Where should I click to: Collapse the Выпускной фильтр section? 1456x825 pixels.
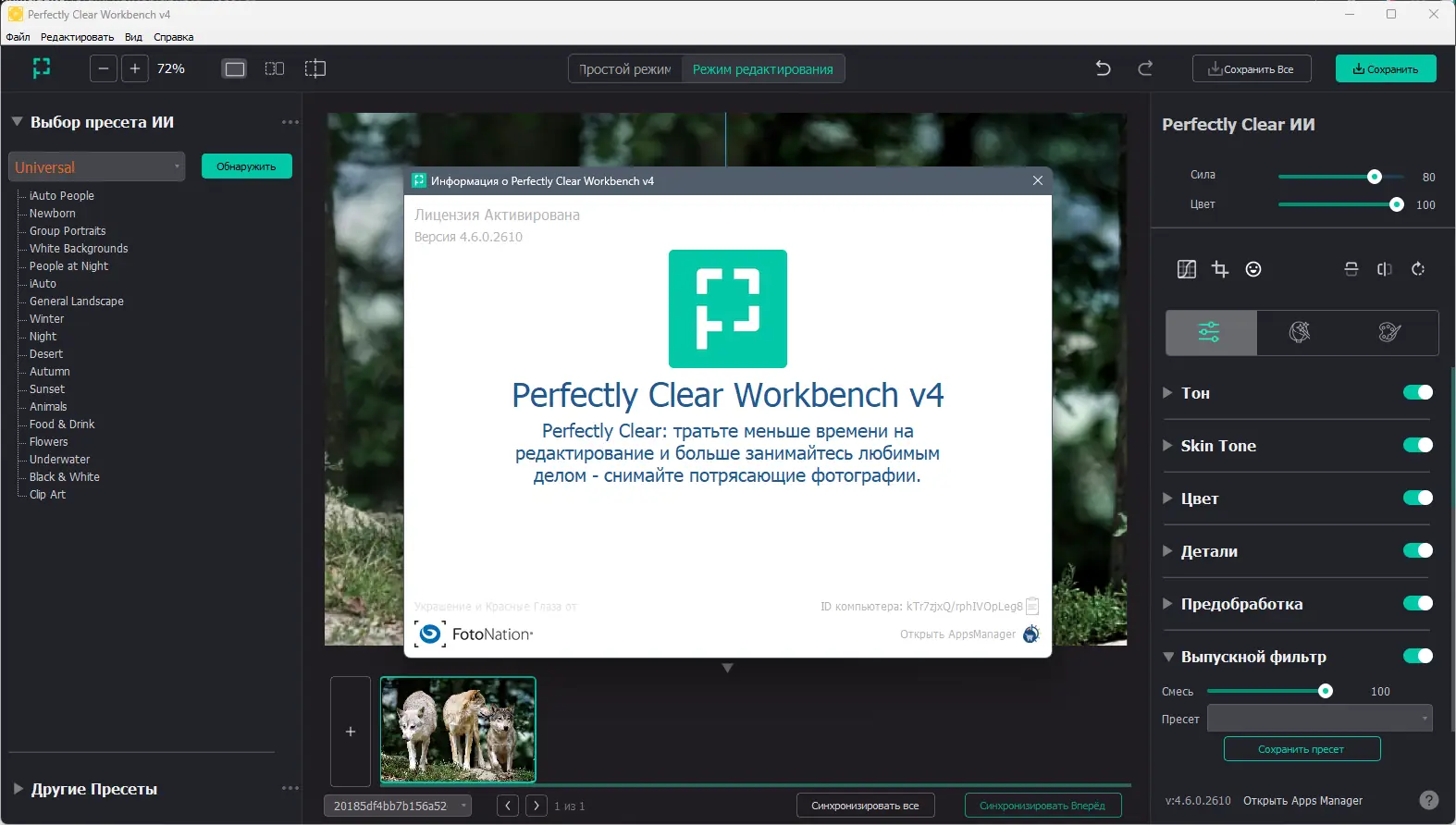click(1168, 657)
